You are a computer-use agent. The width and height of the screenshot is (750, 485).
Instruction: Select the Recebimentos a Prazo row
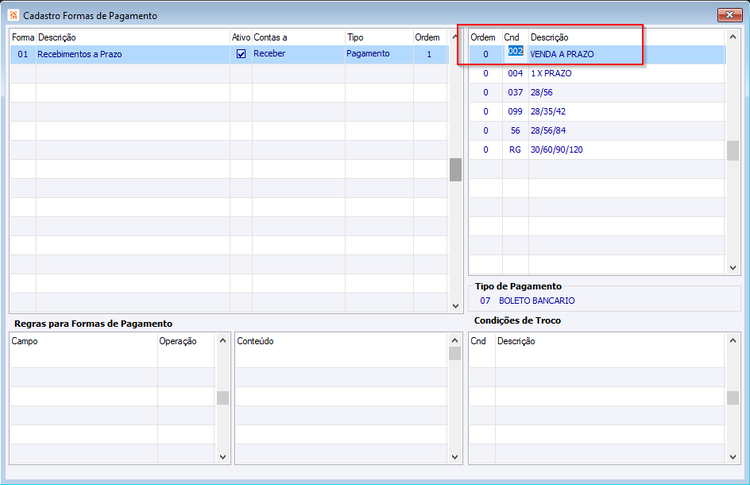tap(230, 54)
